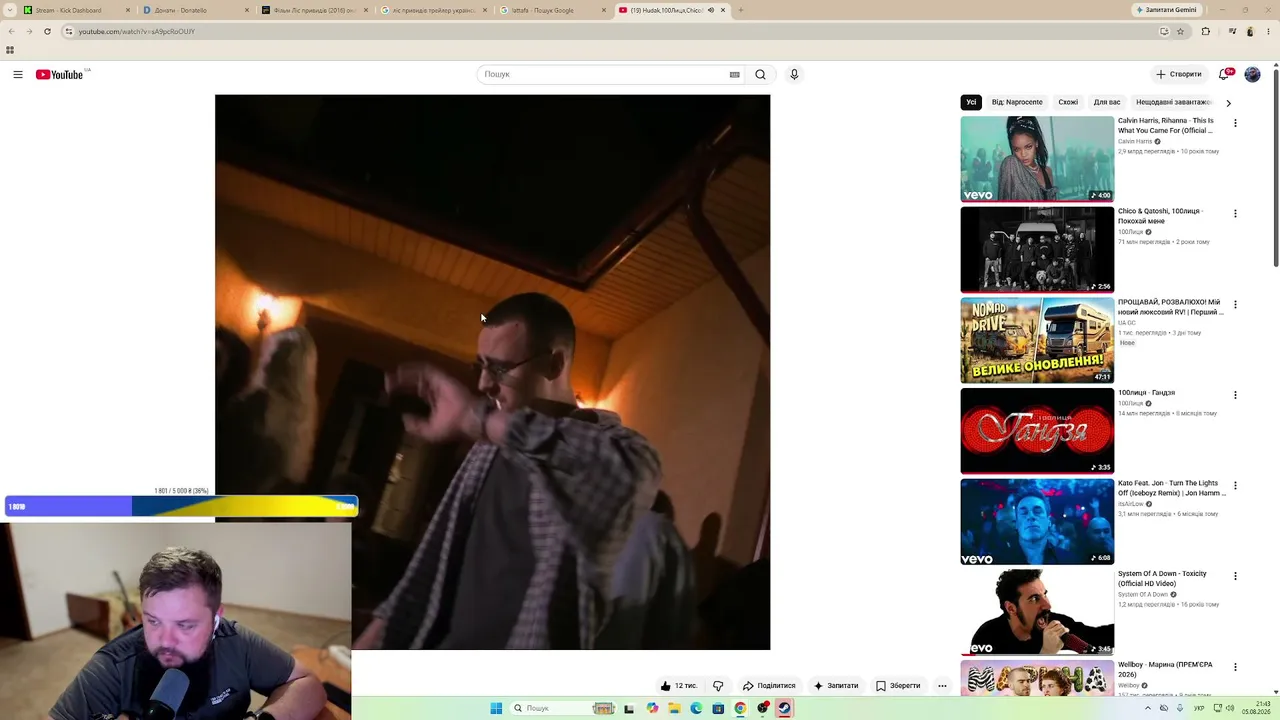Click 'Запитати Gemini' in Chrome title bar
The width and height of the screenshot is (1280, 720).
point(1166,10)
